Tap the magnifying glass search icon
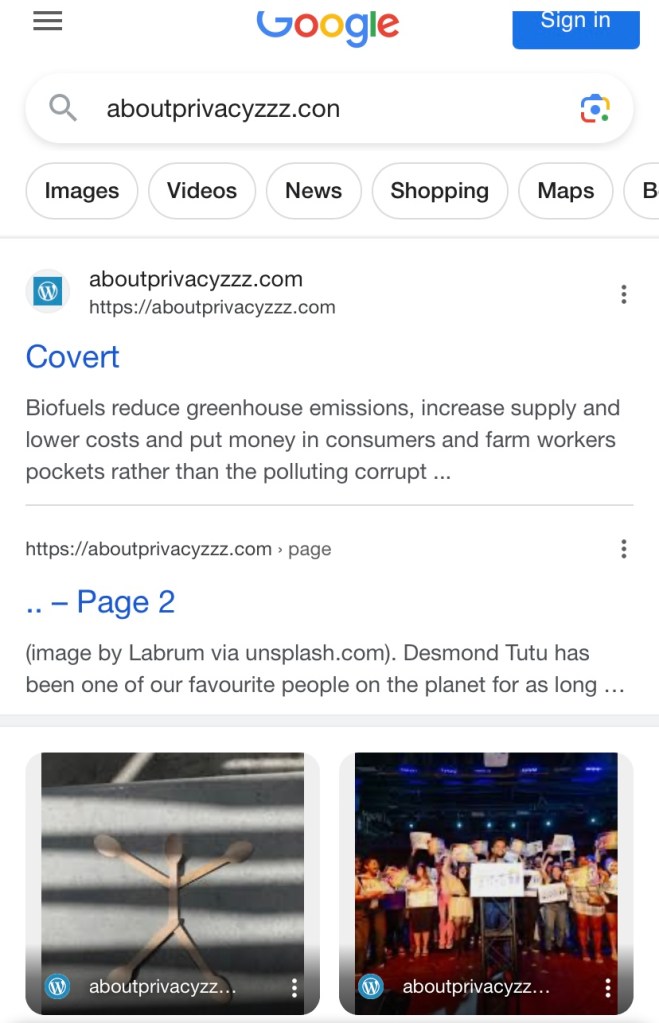 (63, 108)
